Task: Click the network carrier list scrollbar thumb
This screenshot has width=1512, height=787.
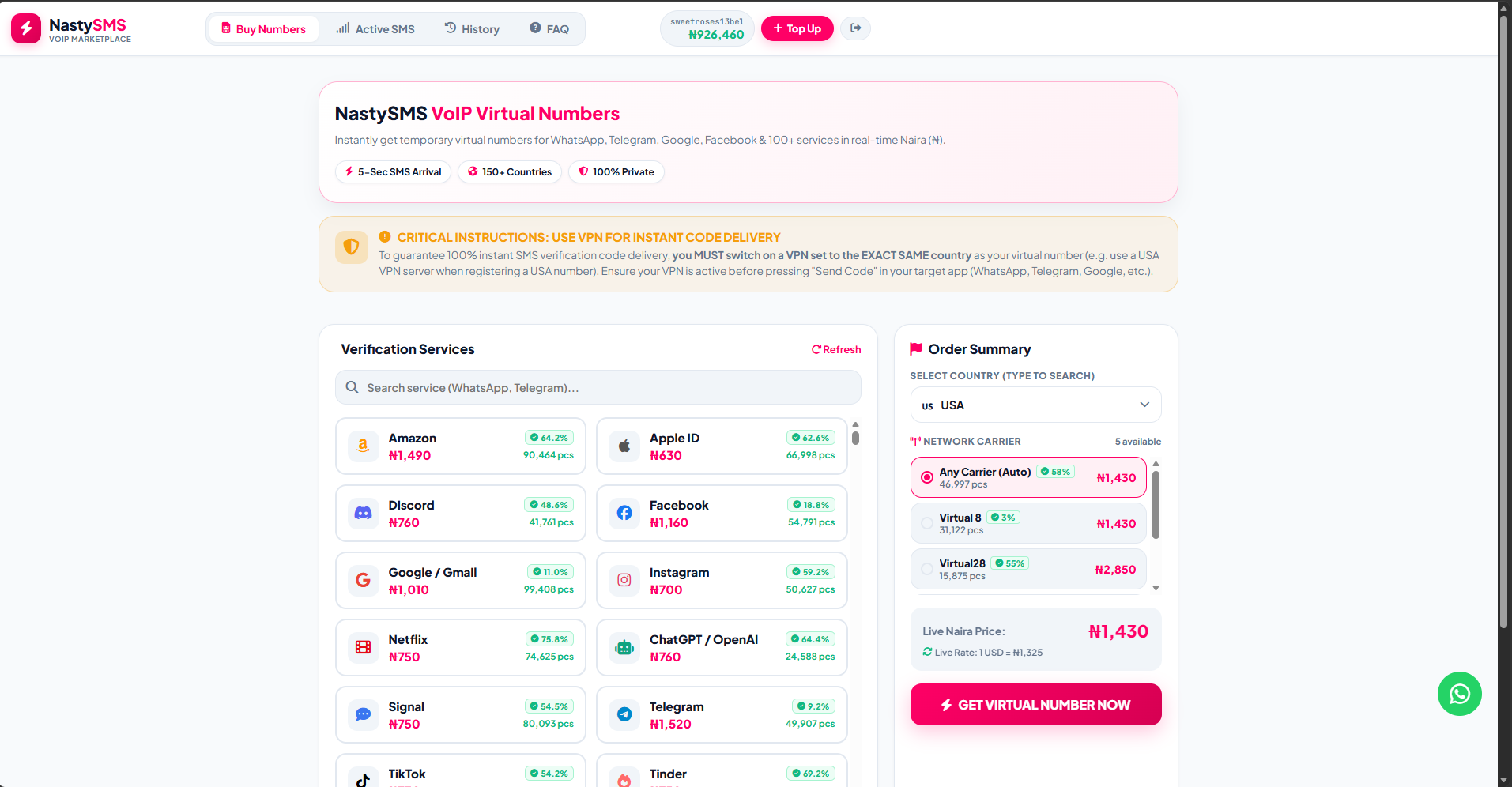Action: (1156, 505)
